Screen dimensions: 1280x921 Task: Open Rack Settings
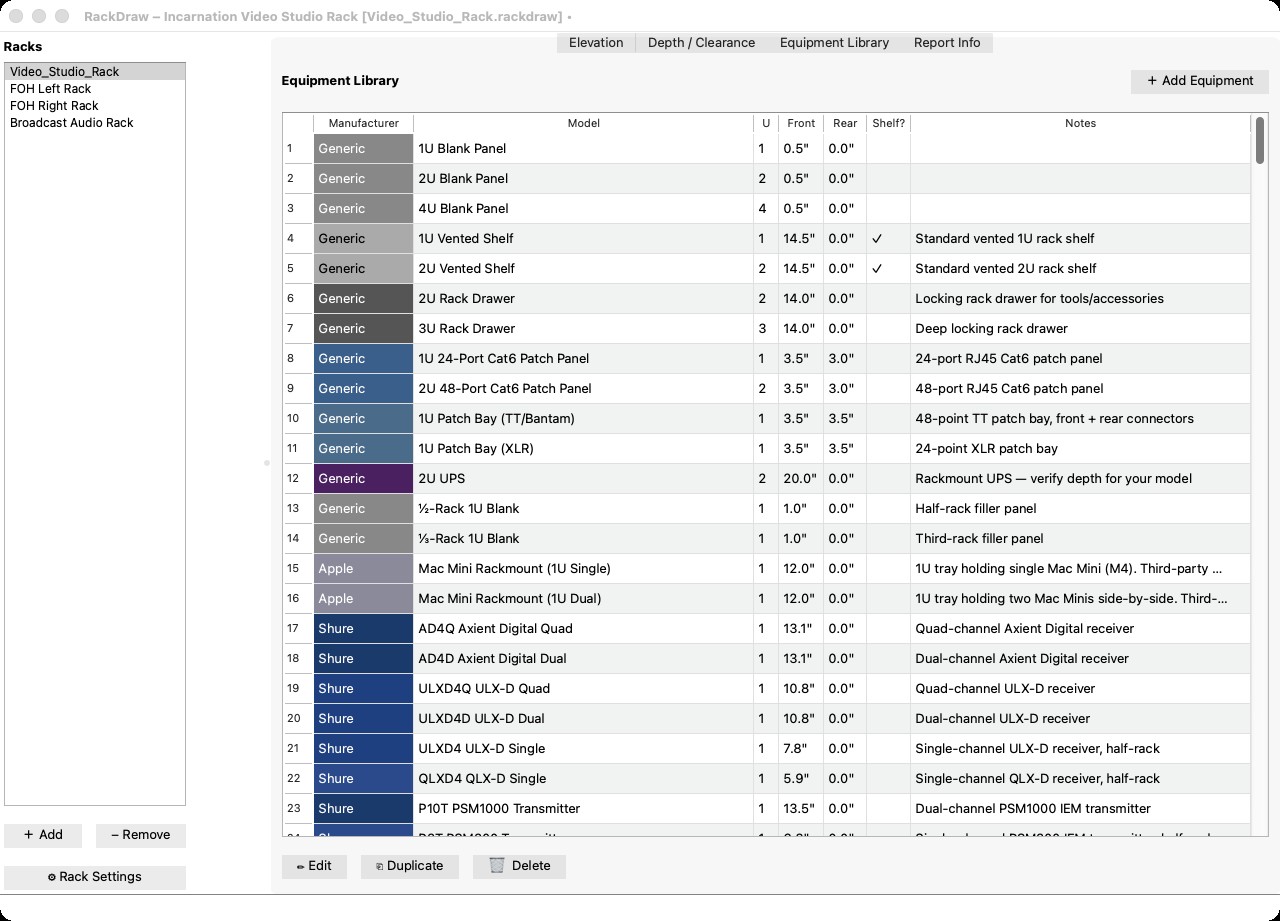click(x=95, y=877)
